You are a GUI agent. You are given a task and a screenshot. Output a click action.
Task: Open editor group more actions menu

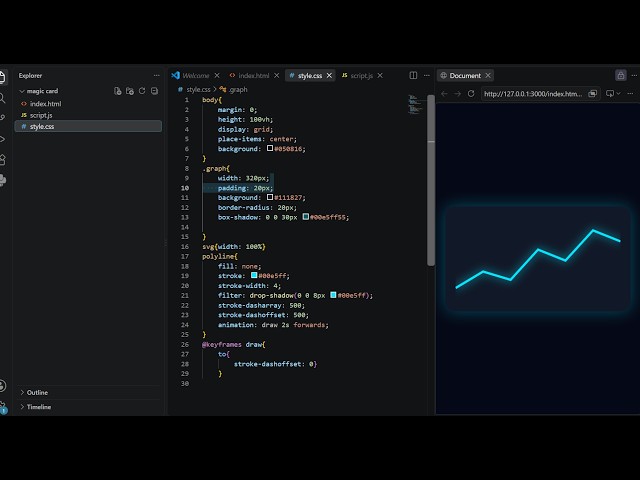pyautogui.click(x=427, y=76)
